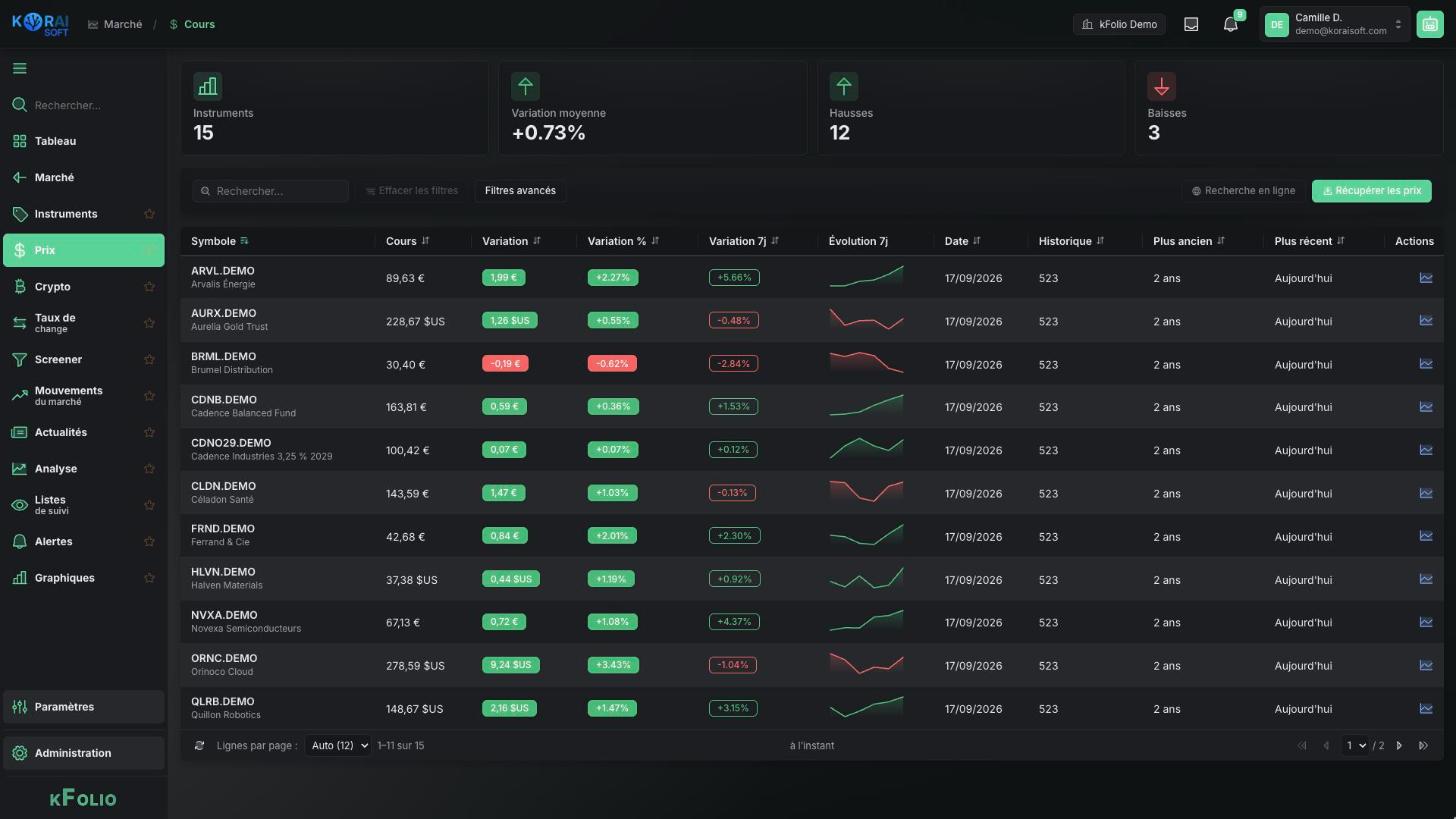Click Récupérer les prix button
Image resolution: width=1456 pixels, height=819 pixels.
coord(1371,191)
